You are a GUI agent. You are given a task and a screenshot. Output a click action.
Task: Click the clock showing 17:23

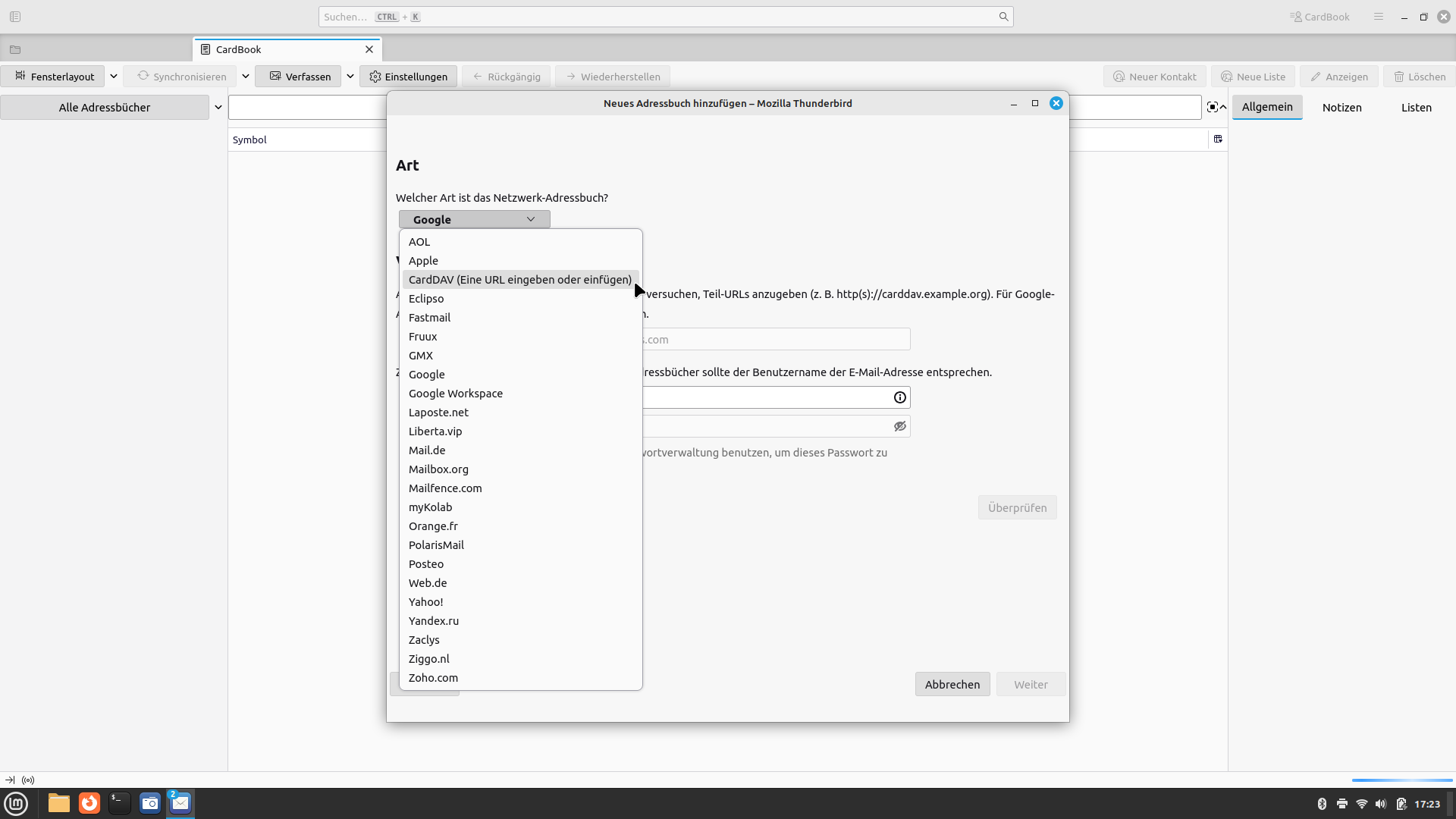1426,804
